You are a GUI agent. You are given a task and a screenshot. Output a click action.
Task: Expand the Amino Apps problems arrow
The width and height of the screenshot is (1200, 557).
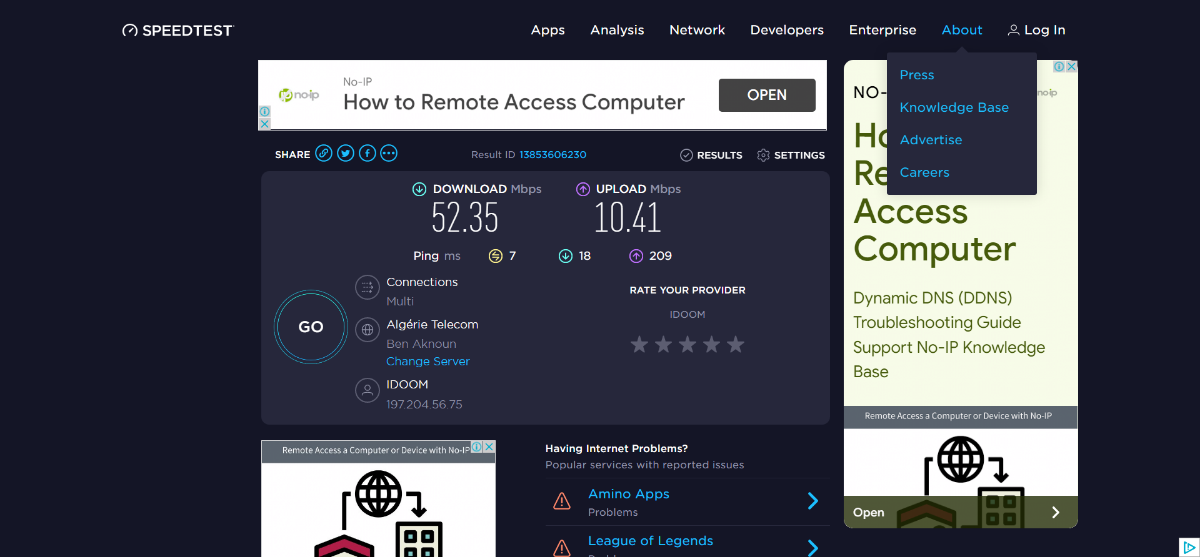pos(813,501)
